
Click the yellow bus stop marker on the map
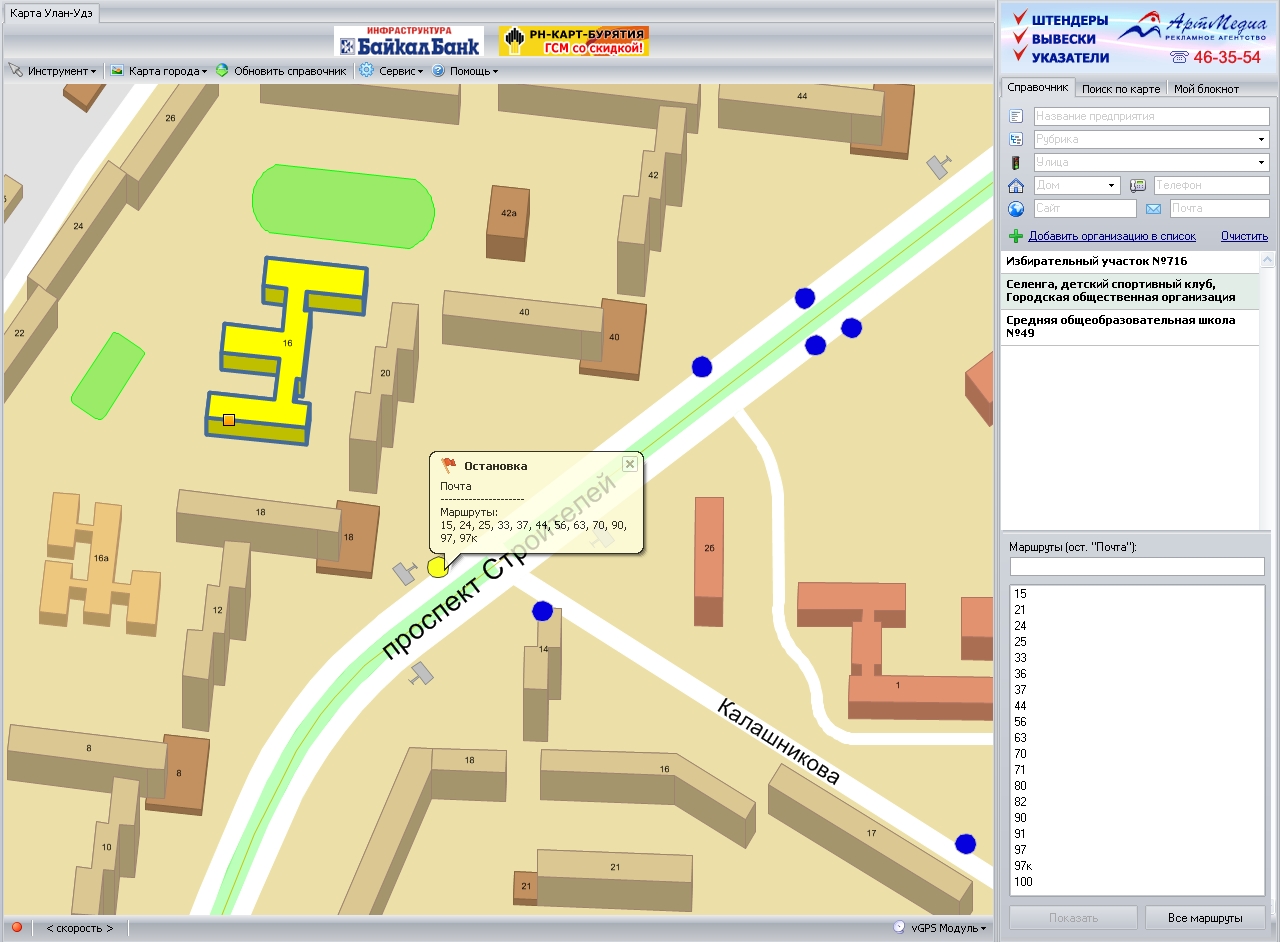[437, 567]
